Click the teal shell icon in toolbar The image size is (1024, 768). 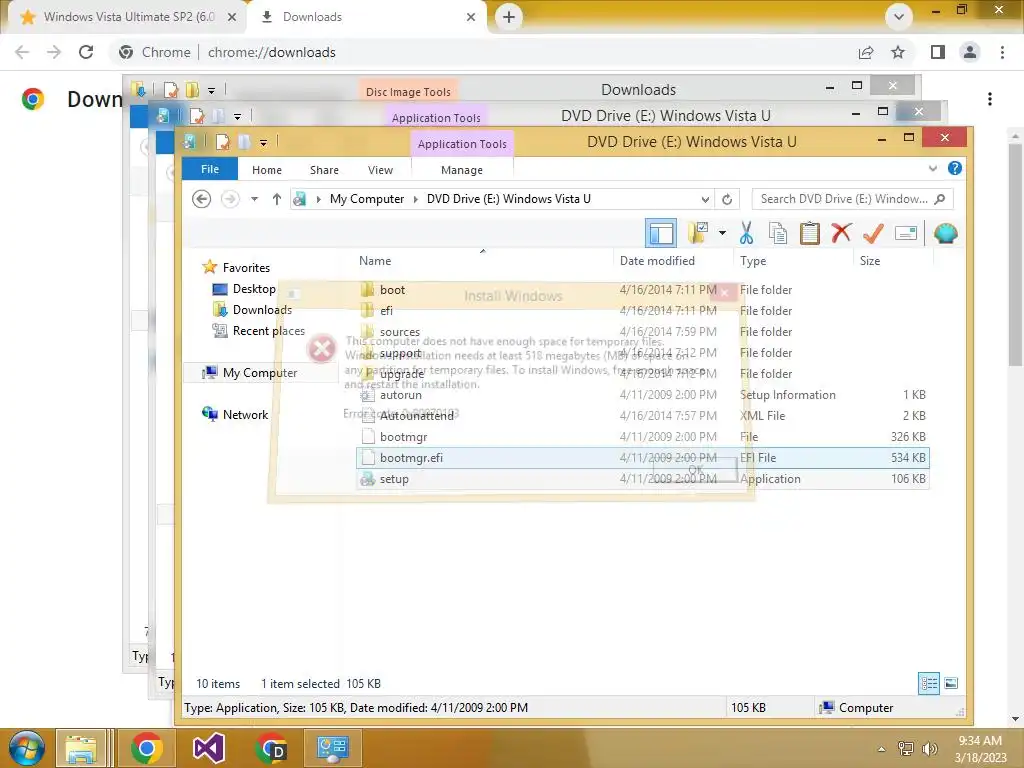(945, 232)
